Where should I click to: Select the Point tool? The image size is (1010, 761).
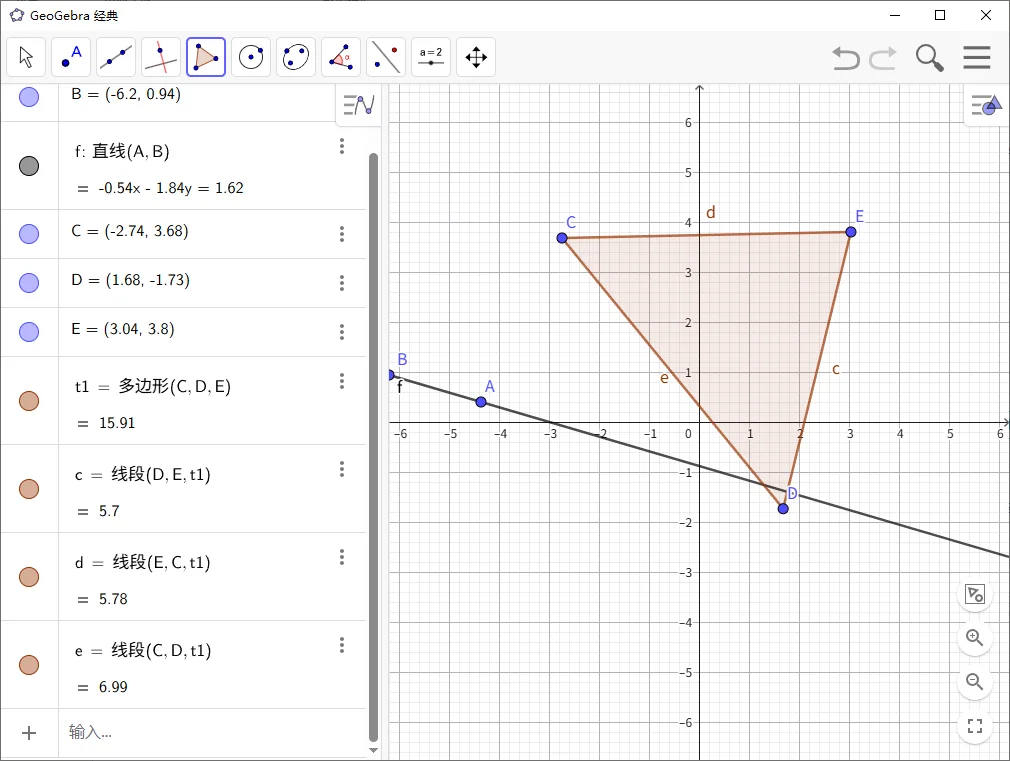71,57
